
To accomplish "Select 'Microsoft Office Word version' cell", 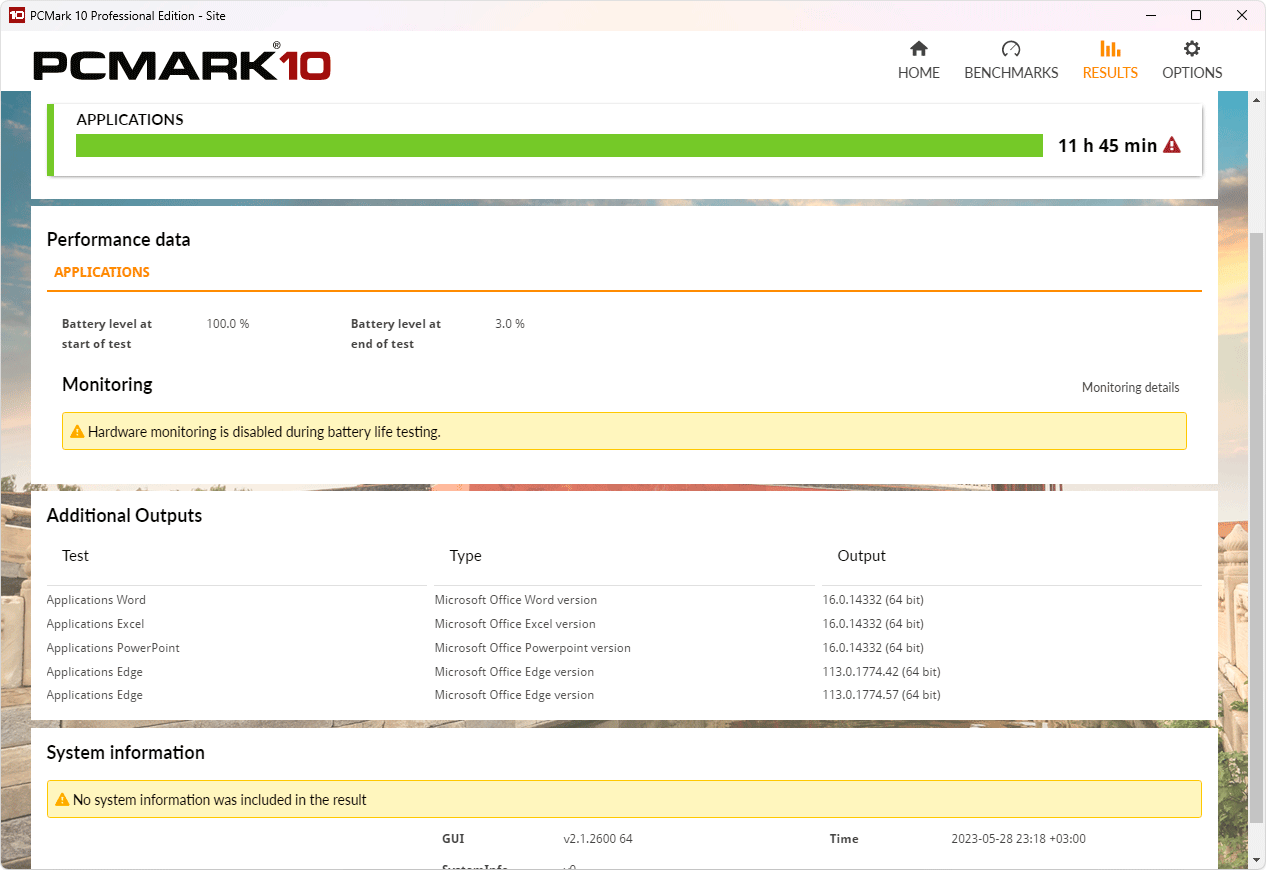I will click(516, 600).
